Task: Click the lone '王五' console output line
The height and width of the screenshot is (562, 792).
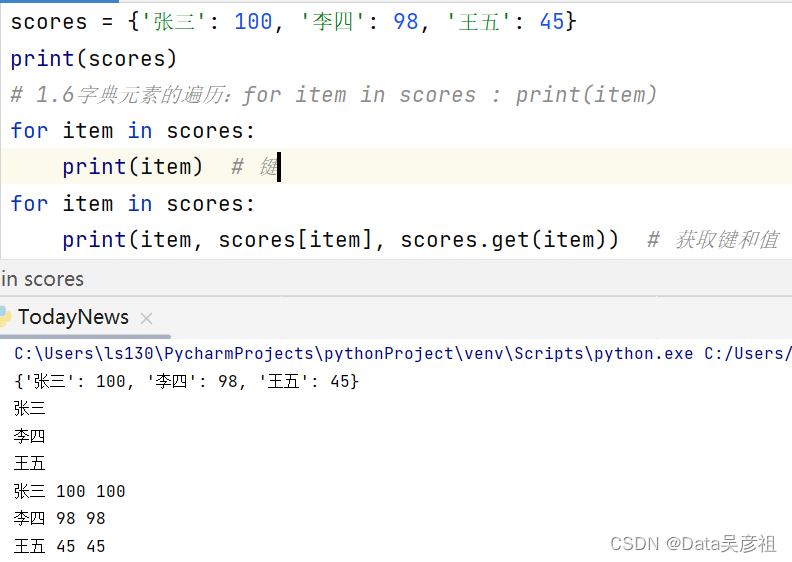Action: point(29,463)
